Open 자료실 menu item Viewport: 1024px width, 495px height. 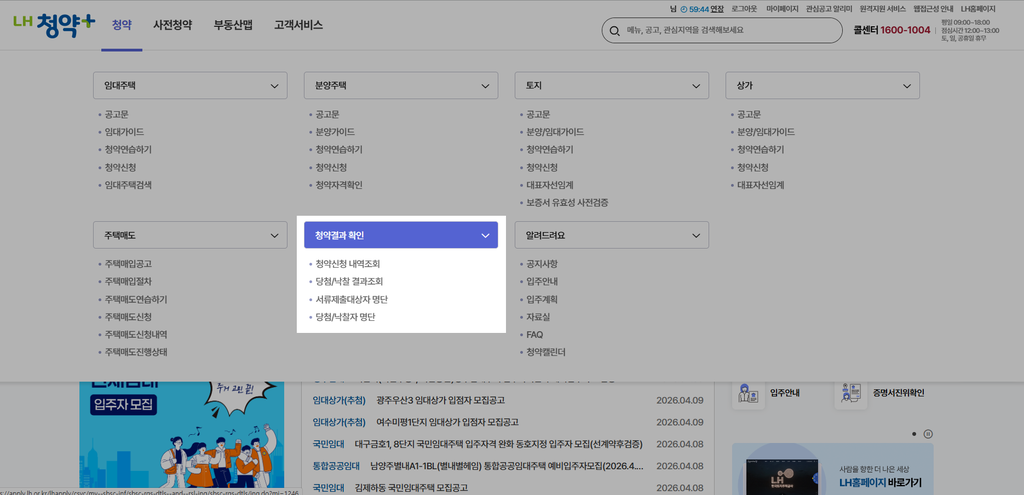(538, 317)
